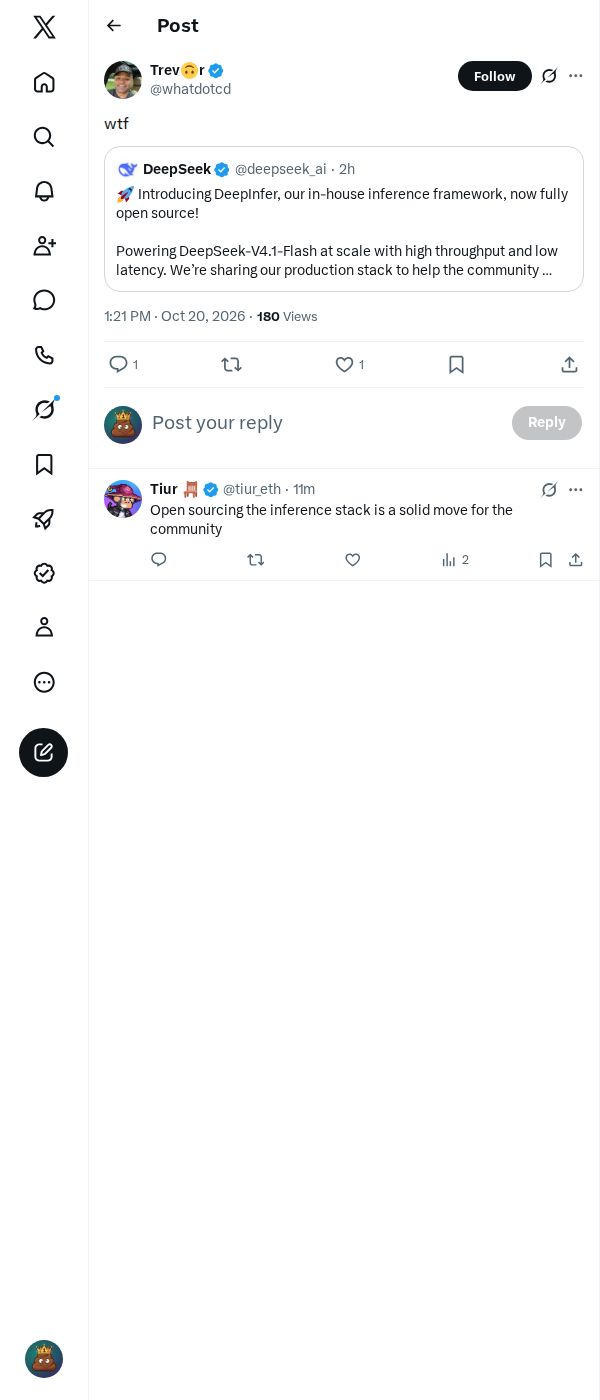Expand the sidebar More menu circle
600x1400 pixels.
point(44,682)
